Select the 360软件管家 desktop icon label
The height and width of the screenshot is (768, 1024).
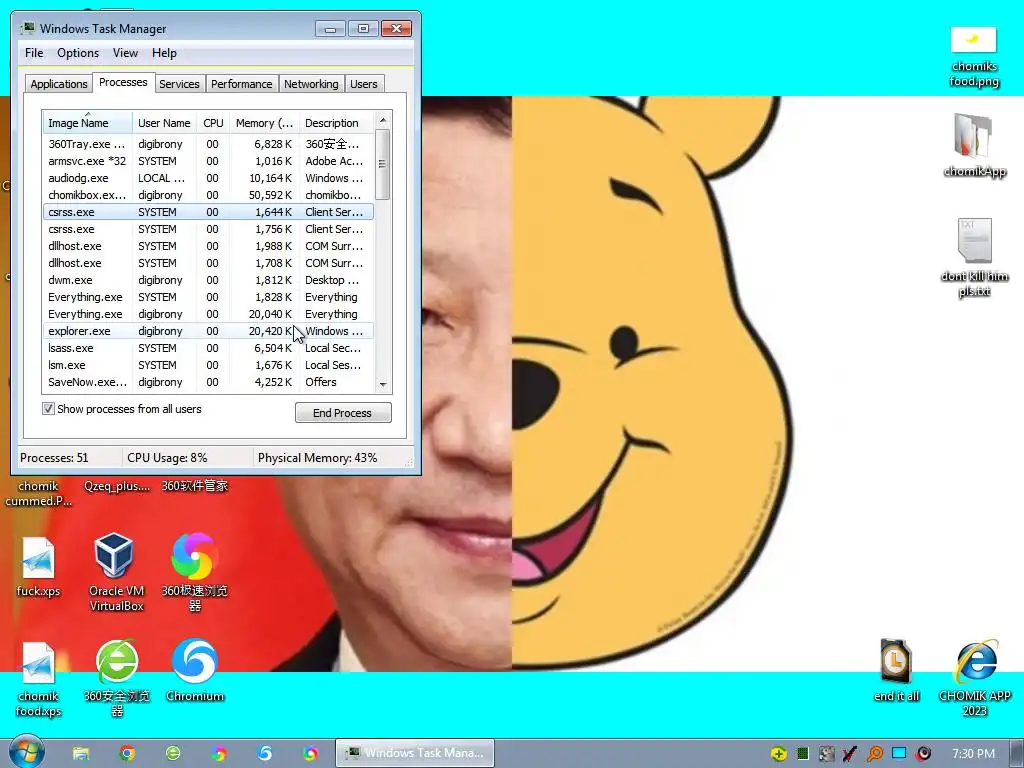[x=195, y=485]
